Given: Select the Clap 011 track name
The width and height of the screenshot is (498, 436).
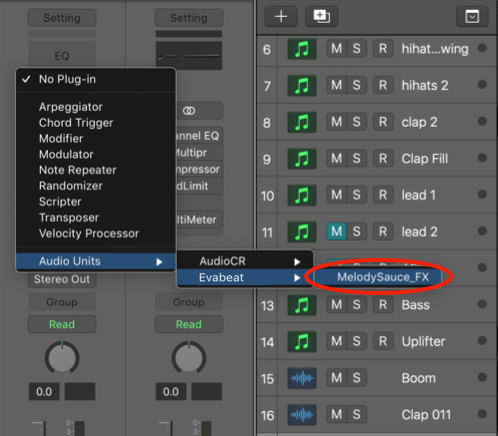Looking at the screenshot, I should coord(426,415).
